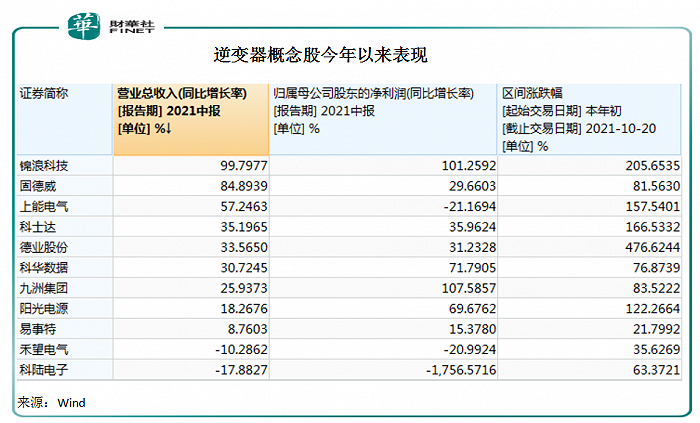
Task: Sort by 营业总收入(同比增长率) column header
Action: click(x=191, y=119)
